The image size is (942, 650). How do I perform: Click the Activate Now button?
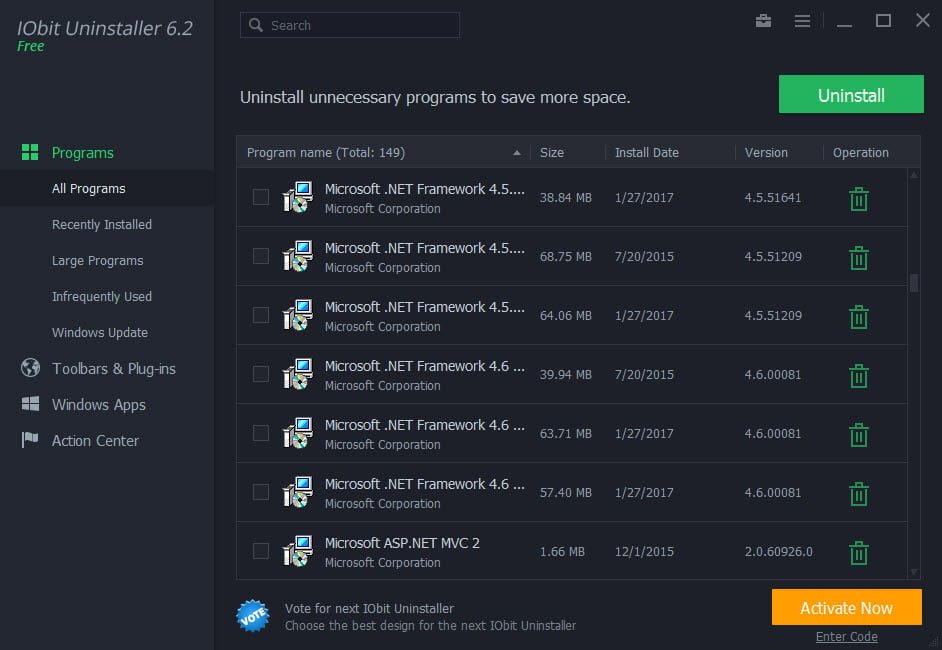846,607
